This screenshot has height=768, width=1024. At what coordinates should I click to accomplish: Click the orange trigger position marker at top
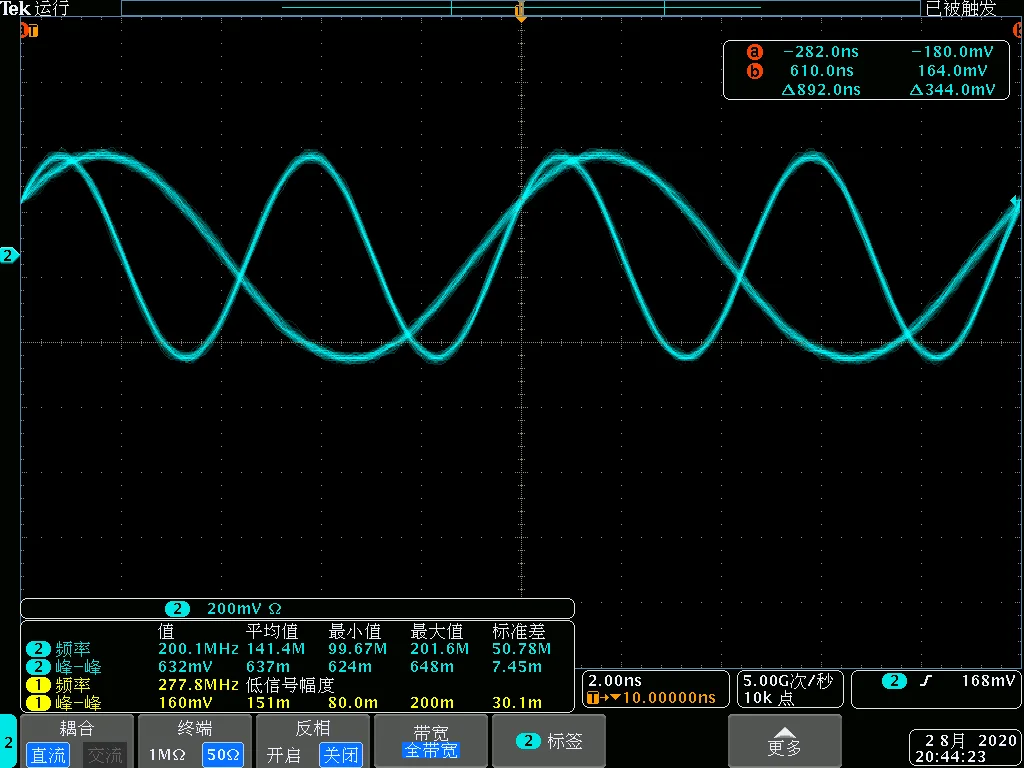[520, 13]
